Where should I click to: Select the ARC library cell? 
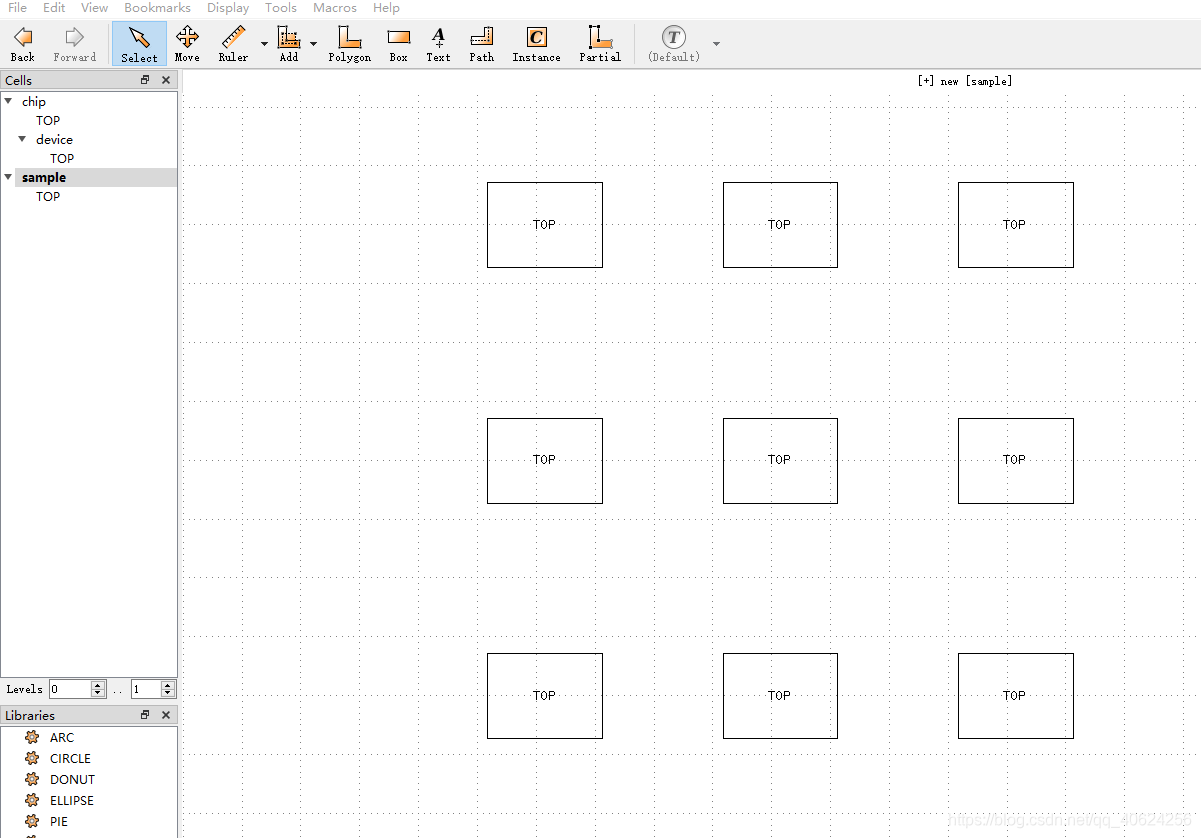click(x=62, y=737)
